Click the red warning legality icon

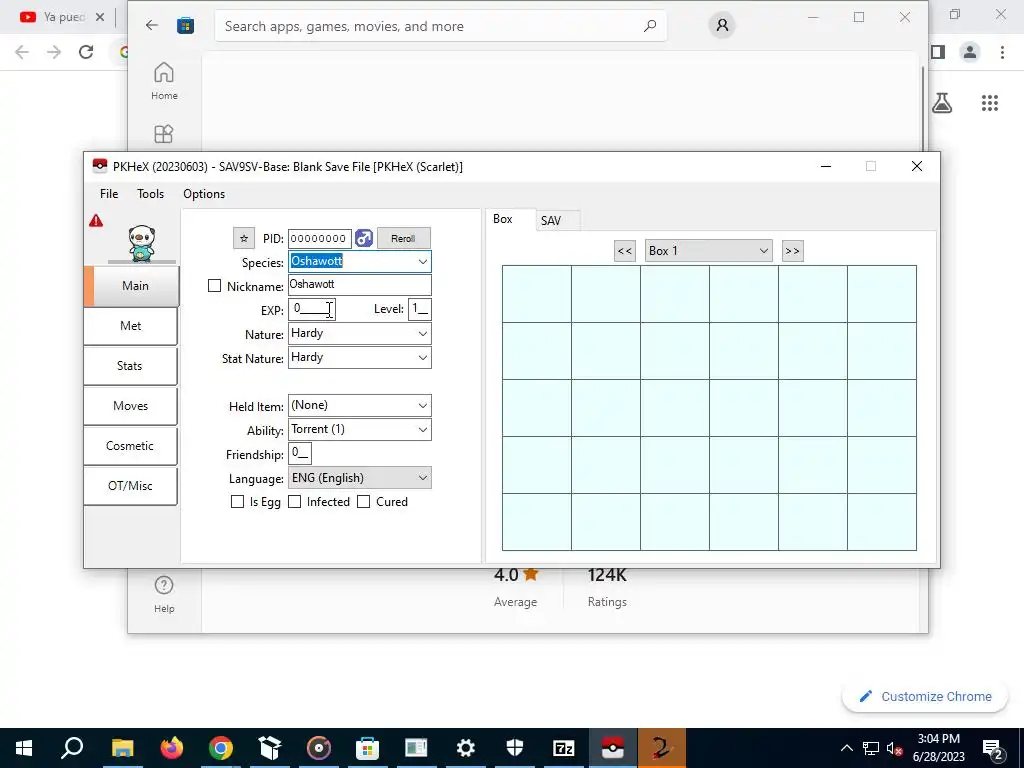(x=96, y=221)
